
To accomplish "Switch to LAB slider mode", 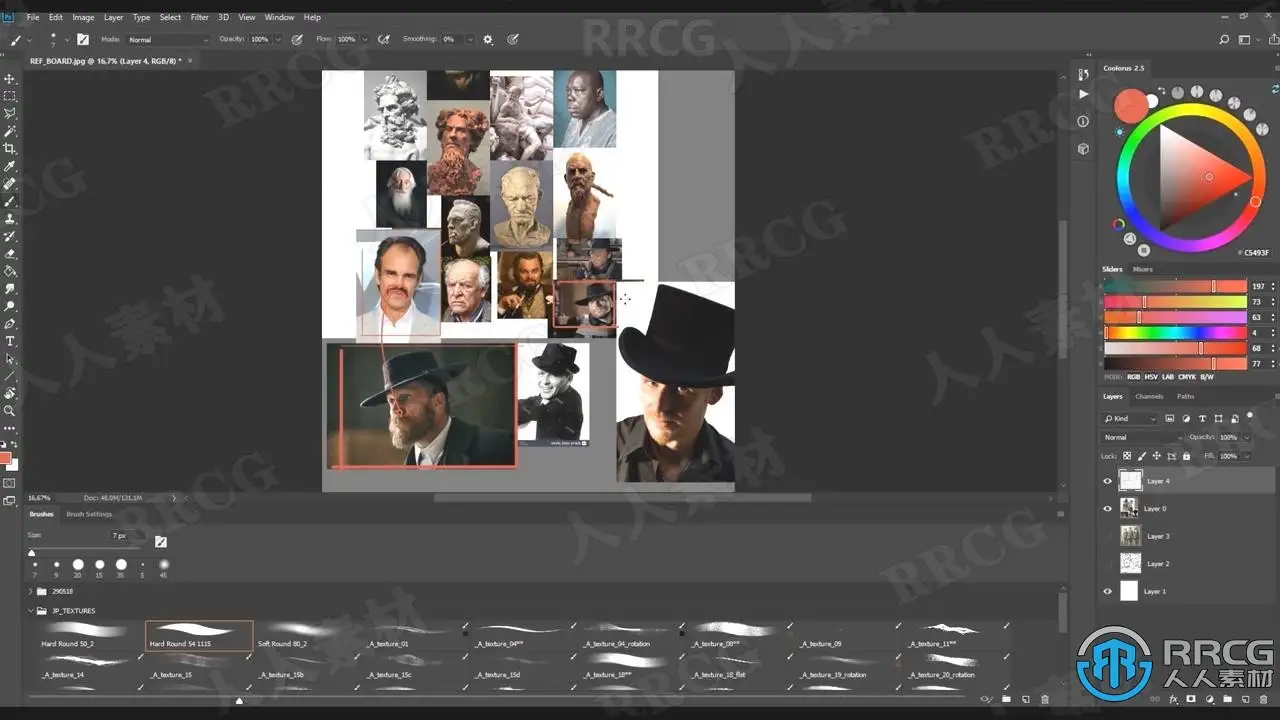I will tap(1168, 377).
